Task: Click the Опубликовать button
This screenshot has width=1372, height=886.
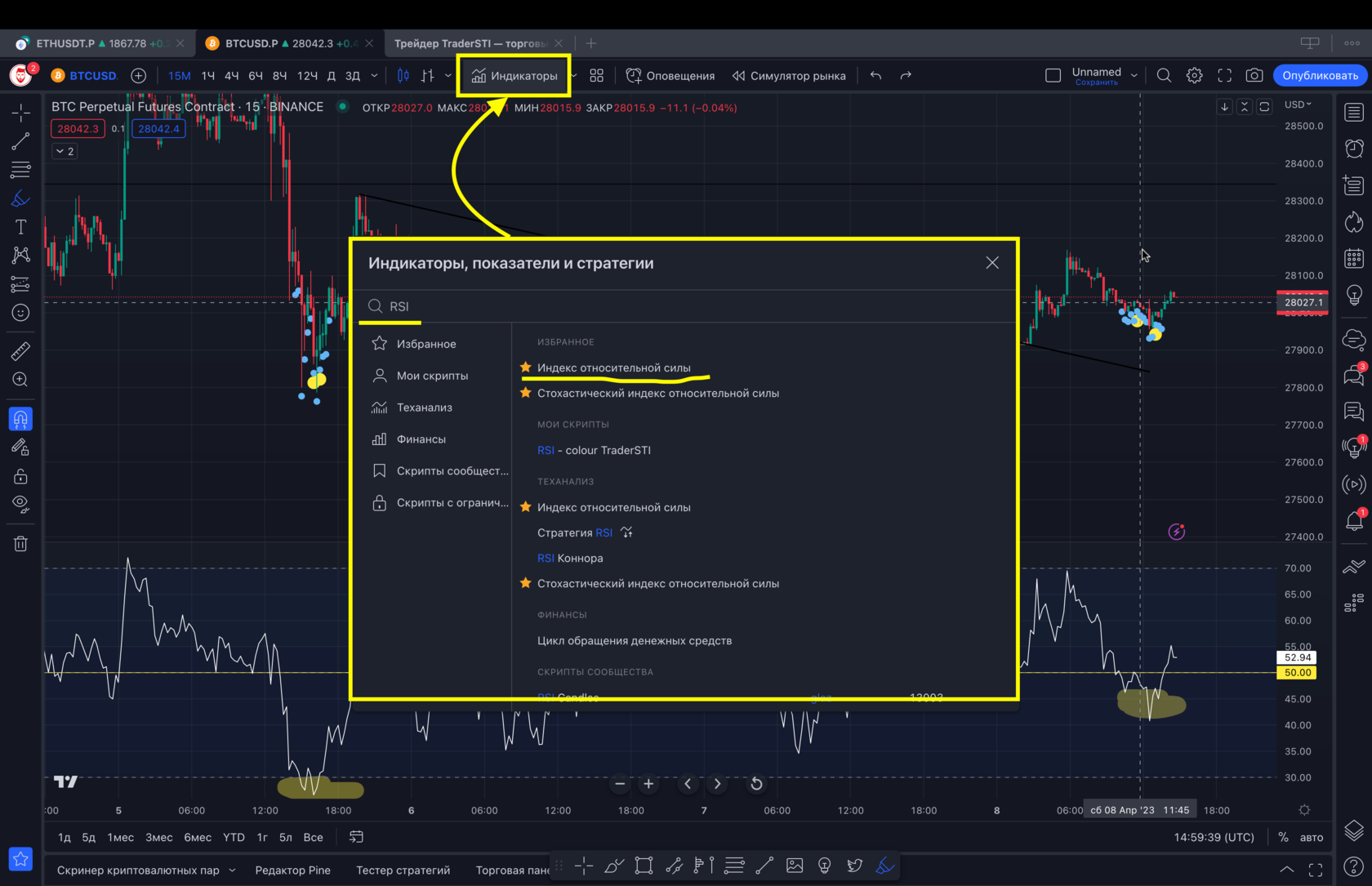Action: pyautogui.click(x=1320, y=76)
